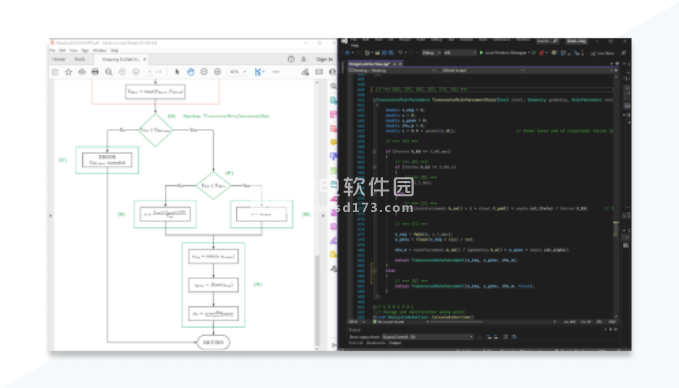Bookmark file with star icon in Acrobat
Image resolution: width=679 pixels, height=388 pixels.
(x=68, y=72)
